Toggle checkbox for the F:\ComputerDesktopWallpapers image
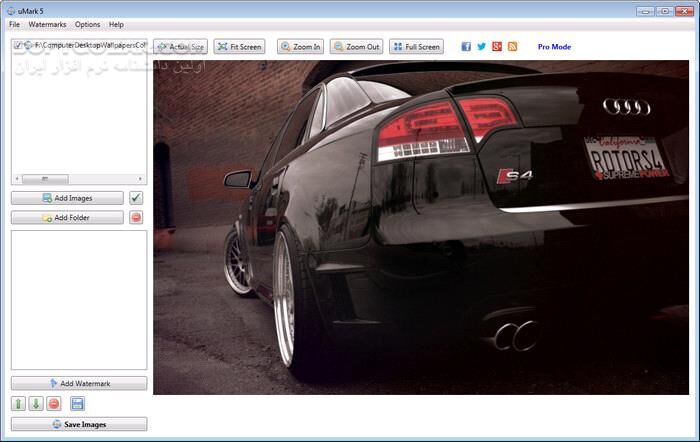700x442 pixels. tap(19, 46)
